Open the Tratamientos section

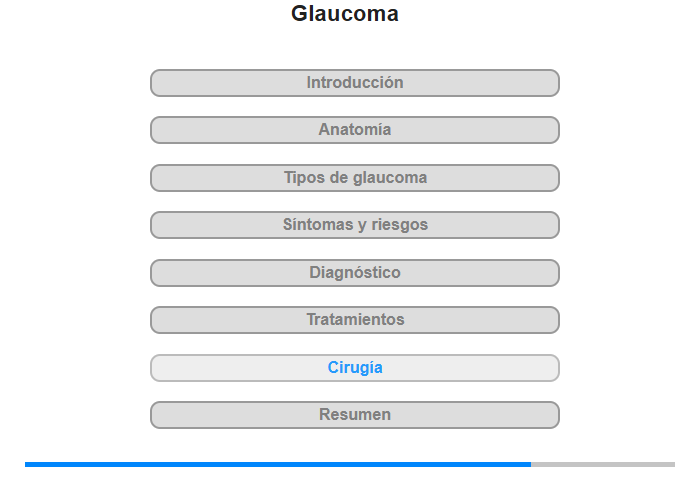click(x=354, y=320)
